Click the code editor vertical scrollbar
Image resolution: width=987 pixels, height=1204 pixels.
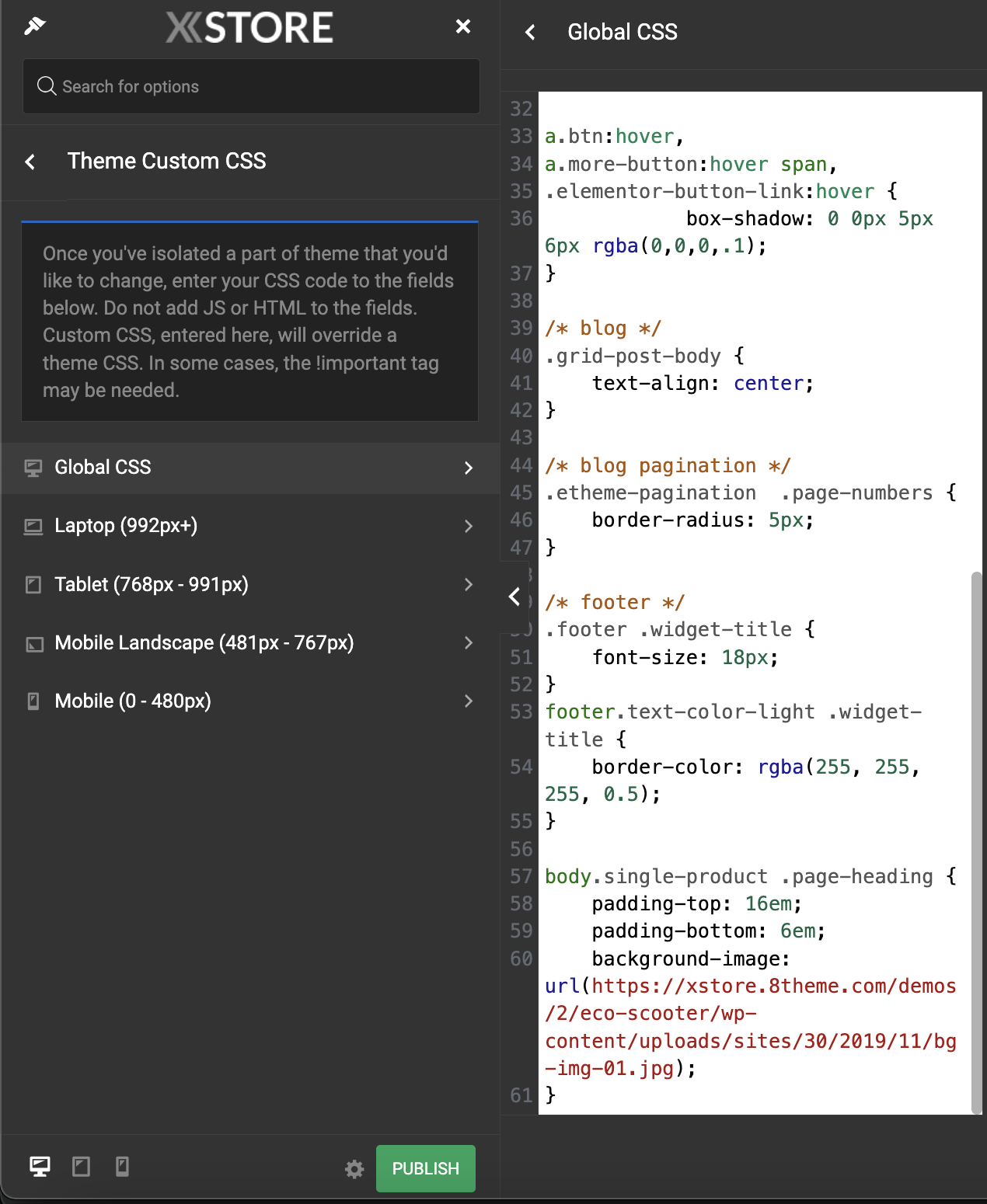(x=976, y=843)
